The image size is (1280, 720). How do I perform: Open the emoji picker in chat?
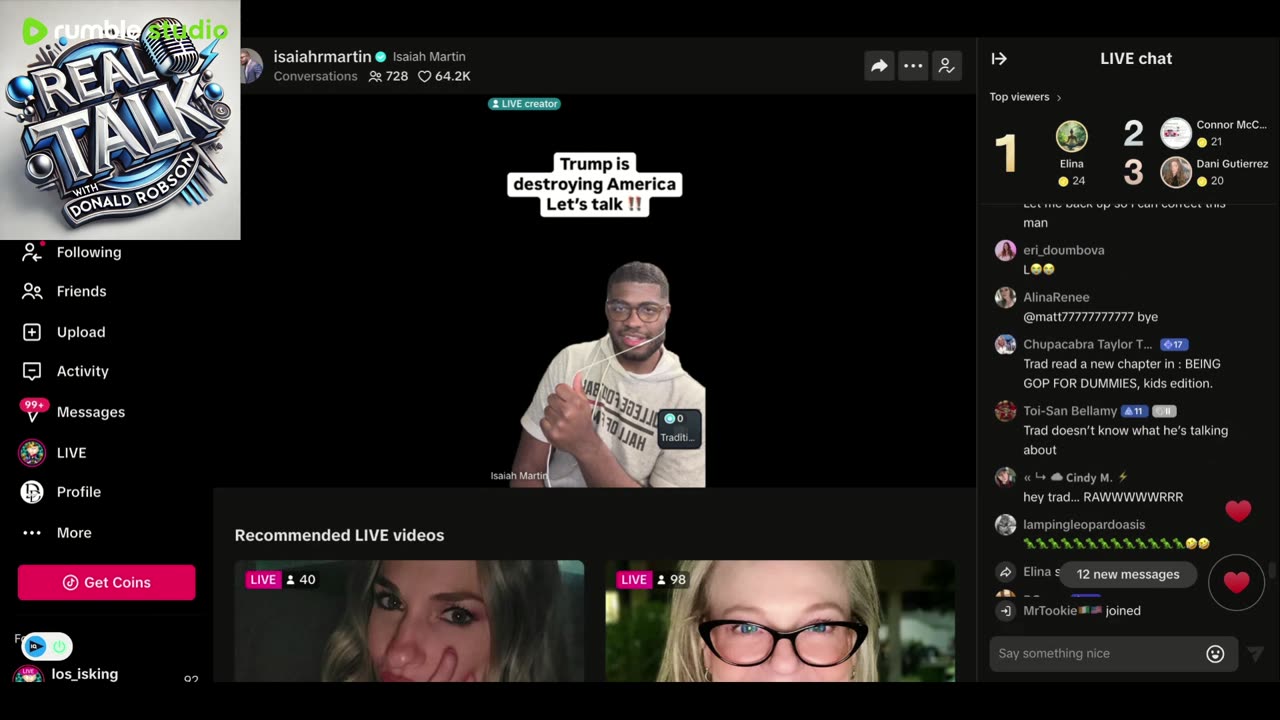coord(1215,654)
